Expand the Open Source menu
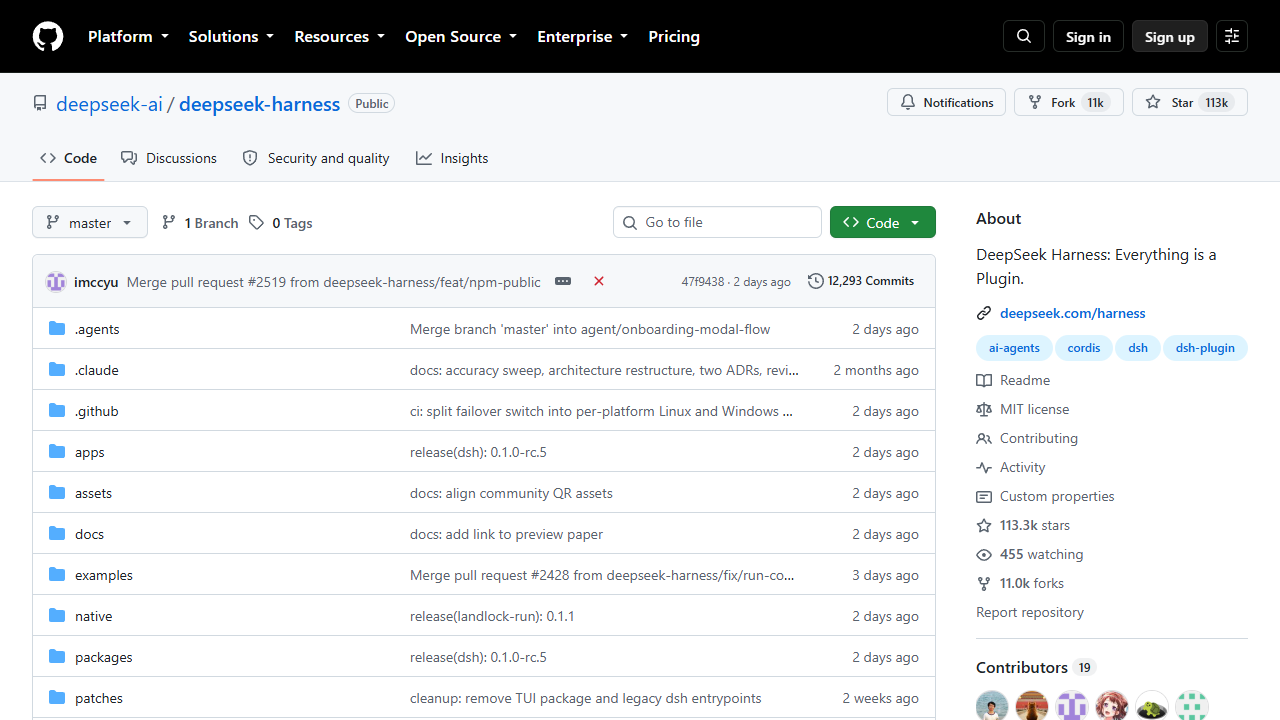 461,36
